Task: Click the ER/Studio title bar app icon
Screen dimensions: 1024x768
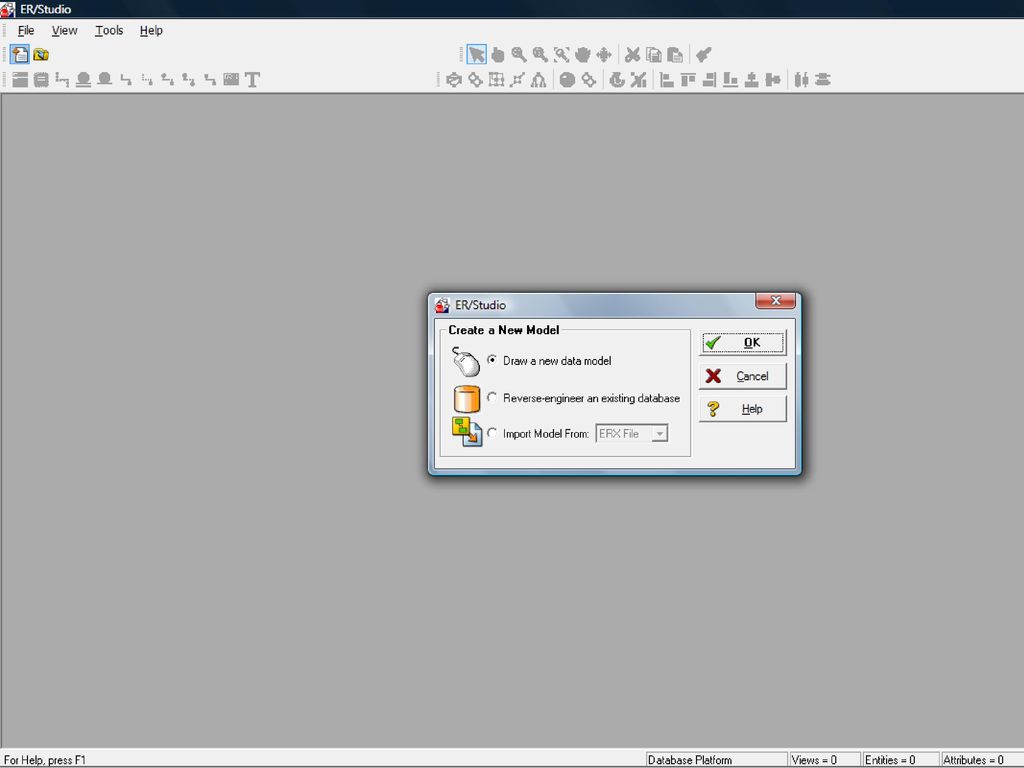Action: coord(8,9)
